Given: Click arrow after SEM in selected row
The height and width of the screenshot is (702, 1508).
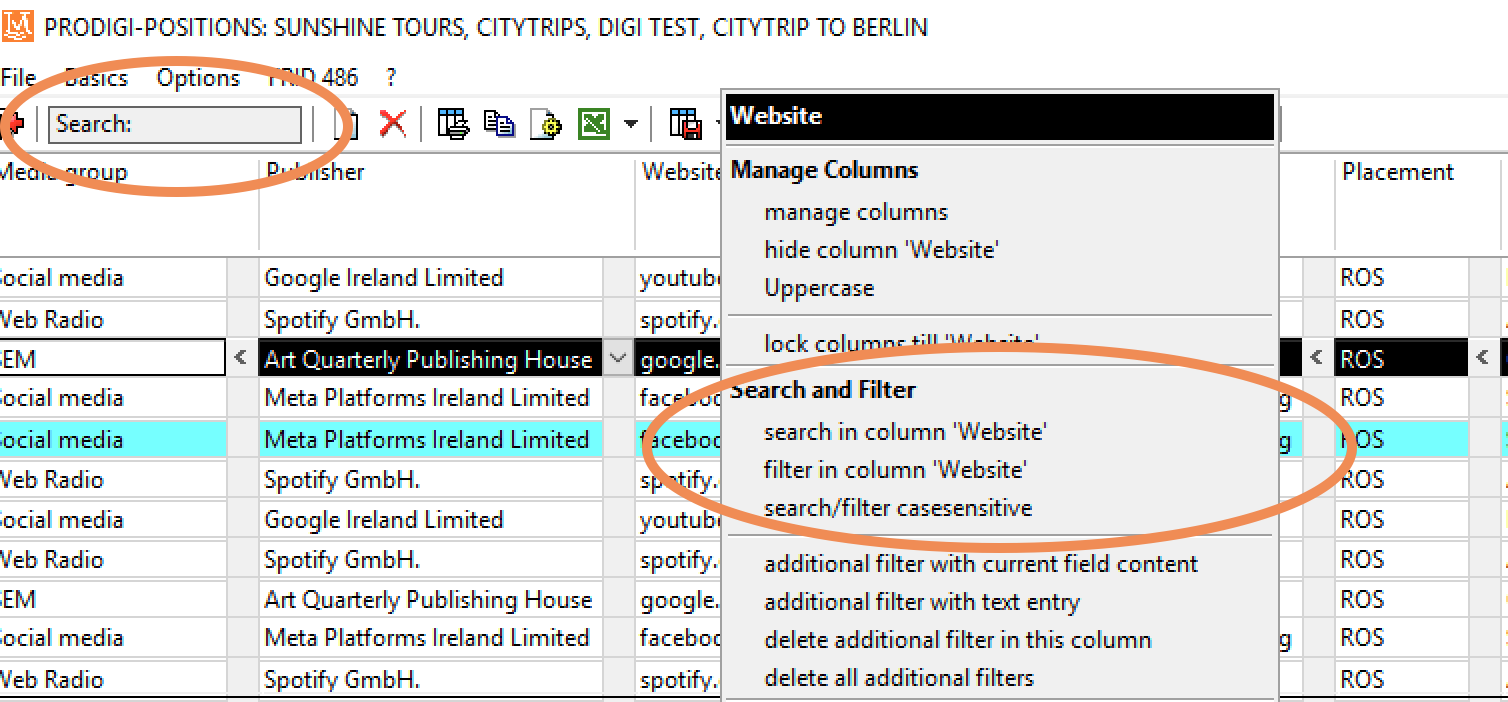Looking at the screenshot, I should pos(240,358).
